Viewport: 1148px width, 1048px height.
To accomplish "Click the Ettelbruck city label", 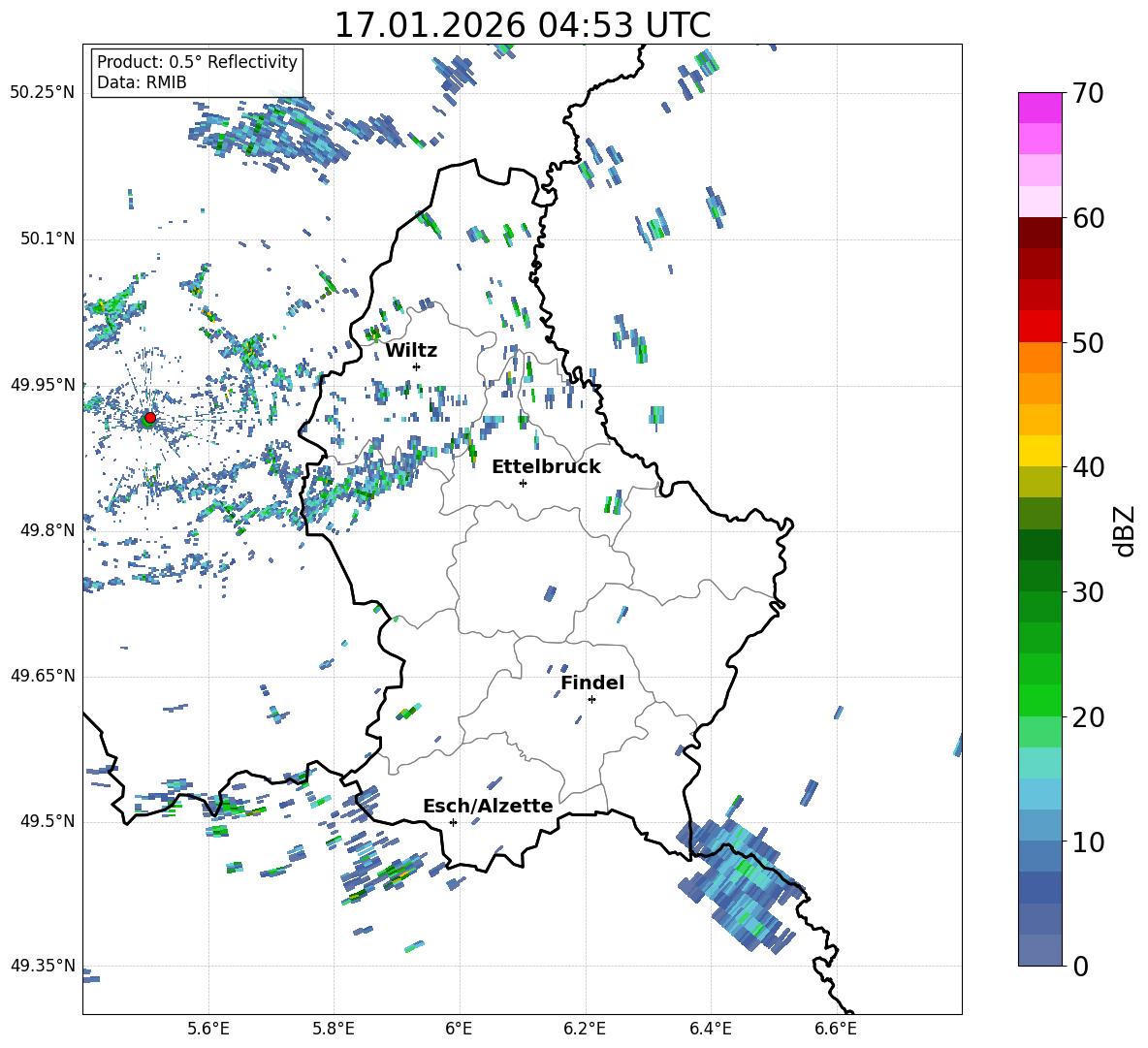I will click(x=545, y=466).
